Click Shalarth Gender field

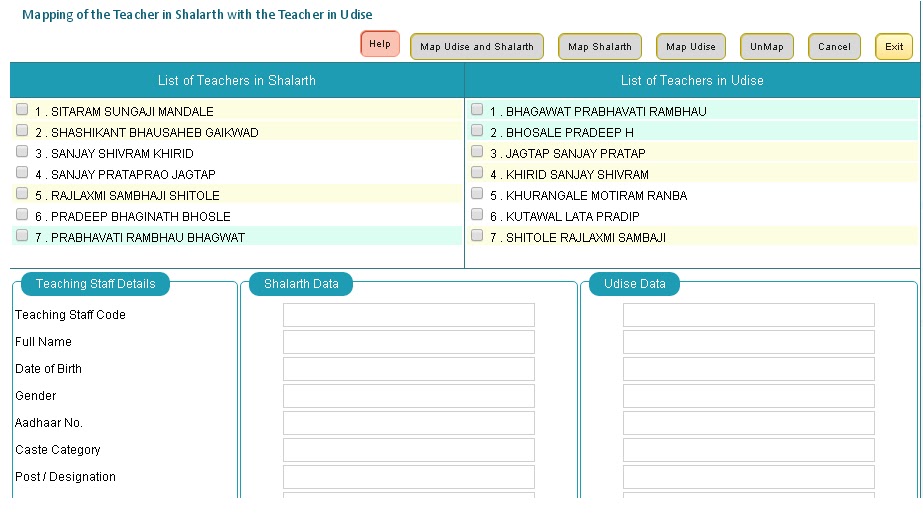point(409,396)
